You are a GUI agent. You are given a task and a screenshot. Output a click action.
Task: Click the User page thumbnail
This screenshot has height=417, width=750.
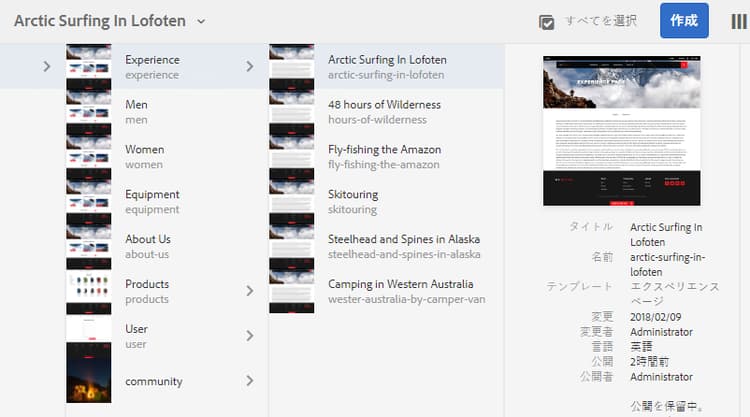(x=88, y=328)
